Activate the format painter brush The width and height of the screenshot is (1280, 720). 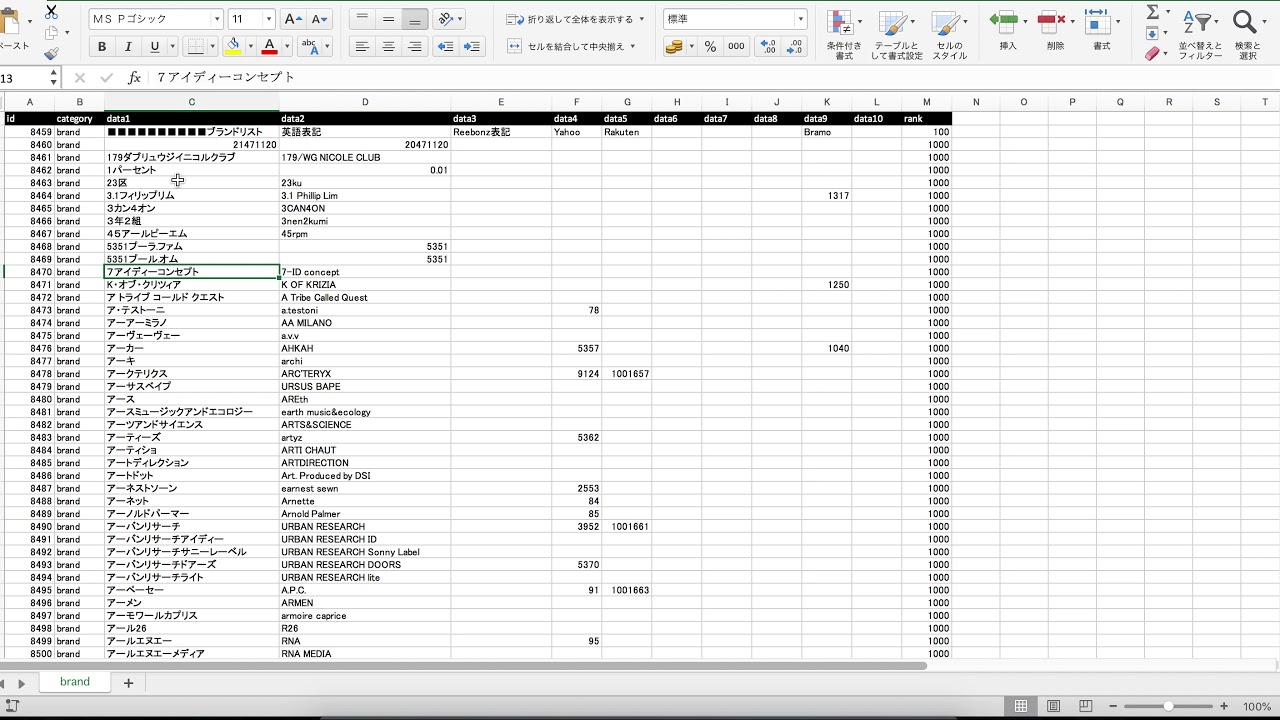51,54
